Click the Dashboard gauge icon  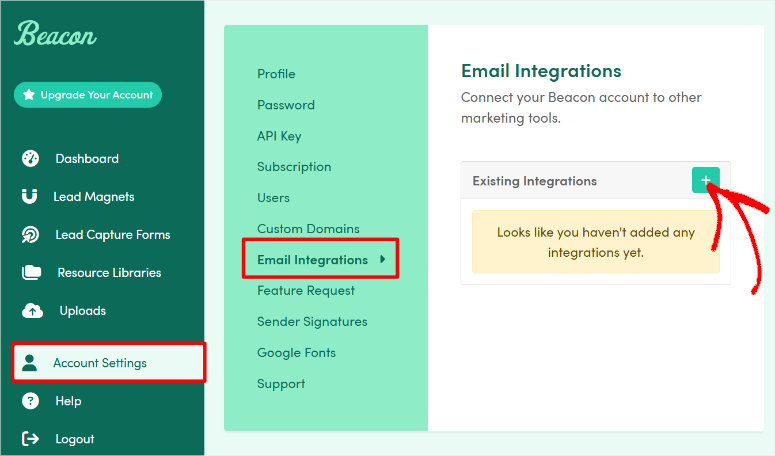pos(31,159)
